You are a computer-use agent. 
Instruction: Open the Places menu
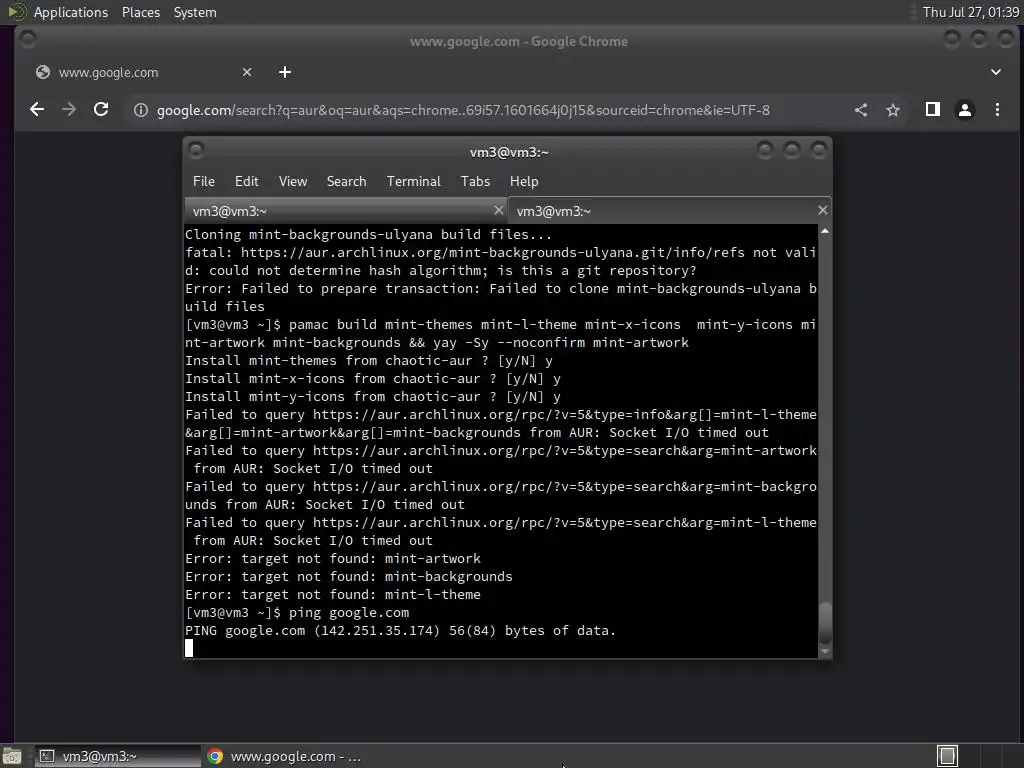click(x=140, y=12)
